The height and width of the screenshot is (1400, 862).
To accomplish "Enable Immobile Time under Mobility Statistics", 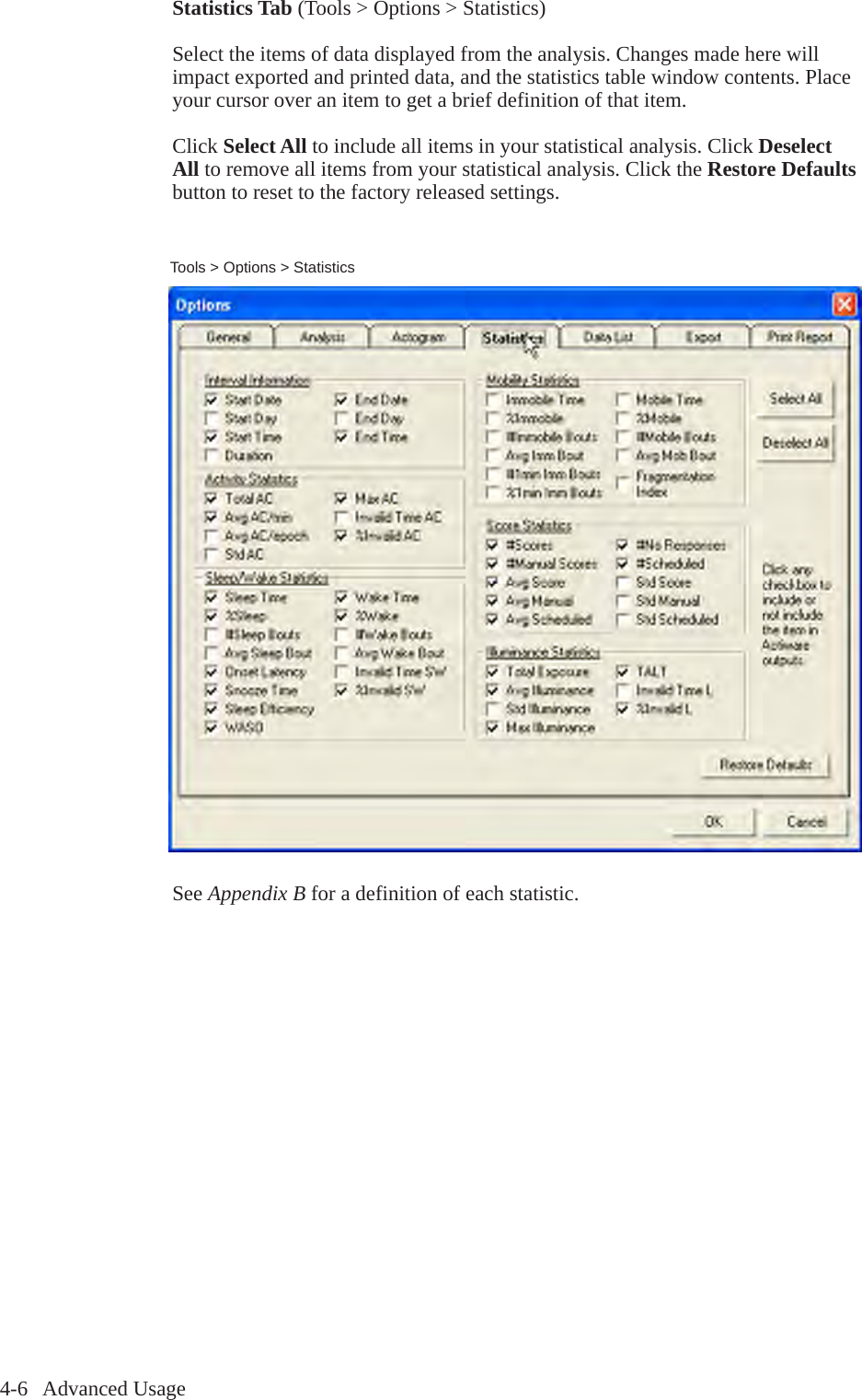I will [x=492, y=399].
